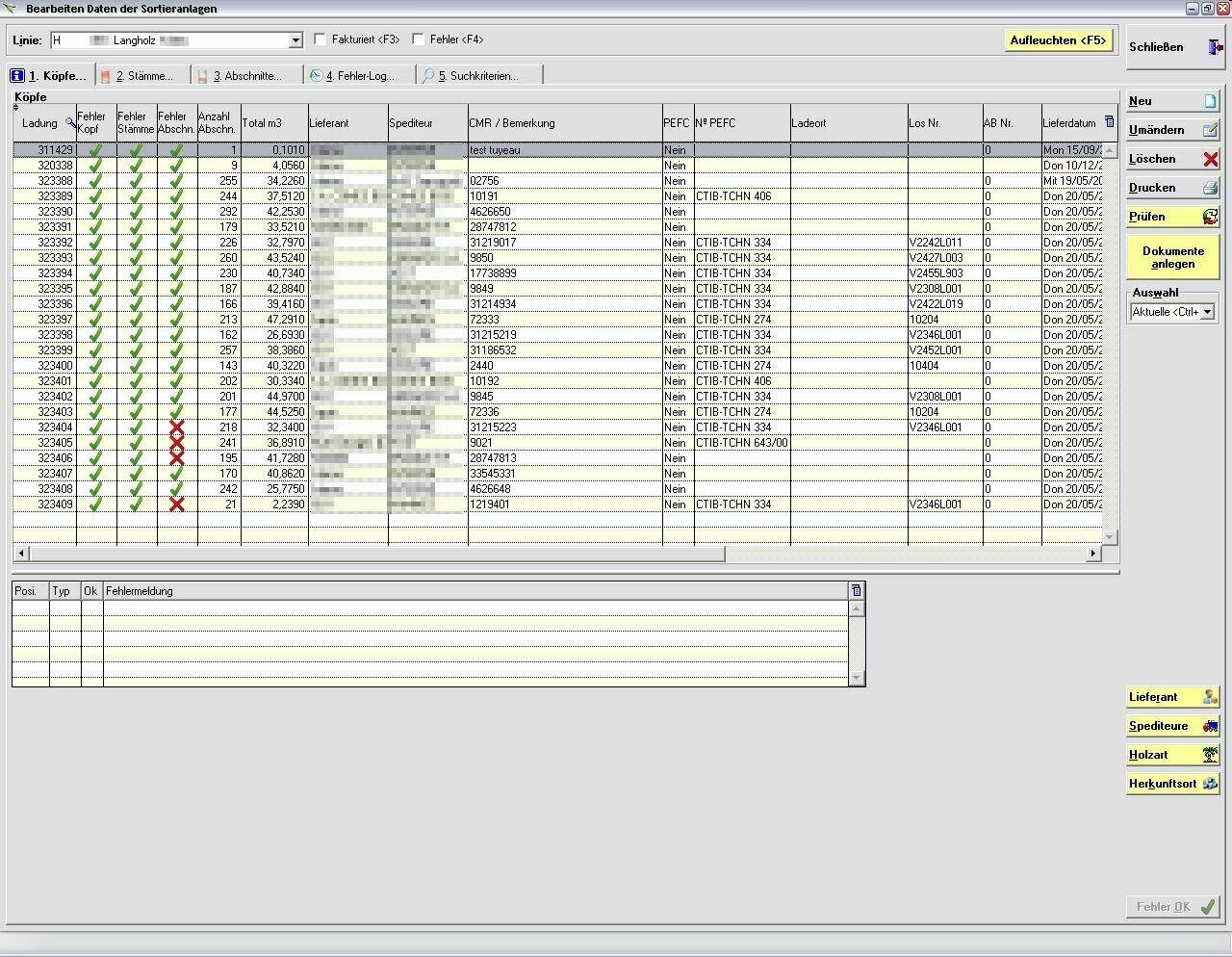This screenshot has width=1232, height=957.
Task: Click the Holzart tree icon
Action: pyautogui.click(x=1210, y=755)
